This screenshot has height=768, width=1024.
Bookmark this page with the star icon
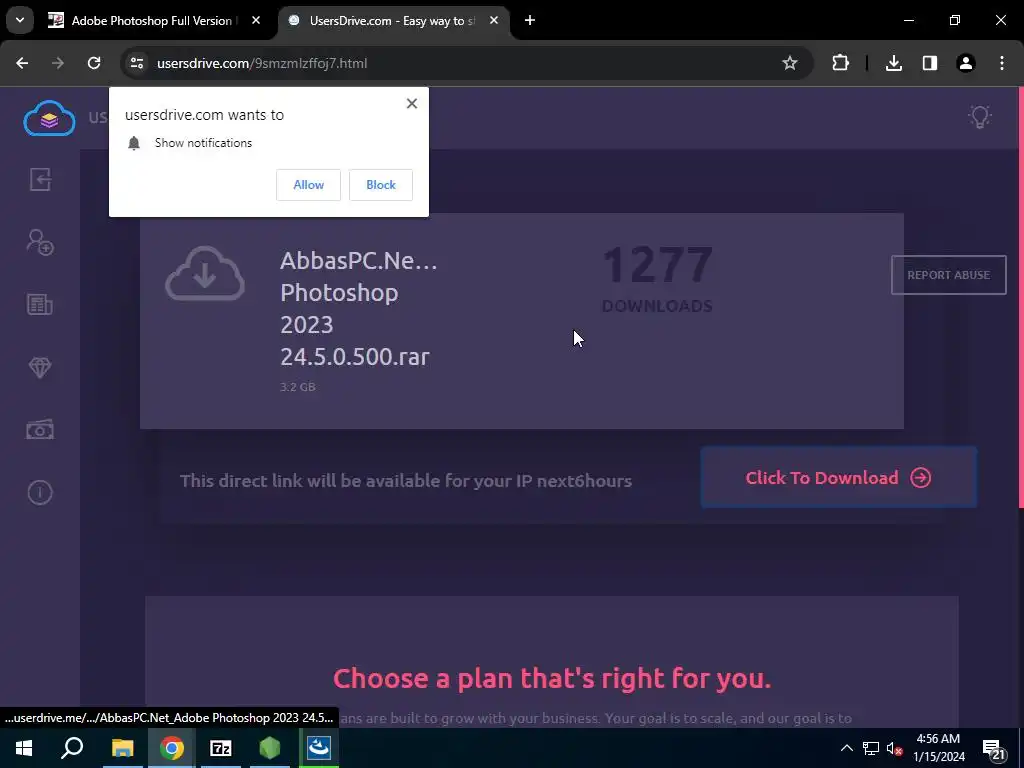tap(790, 63)
